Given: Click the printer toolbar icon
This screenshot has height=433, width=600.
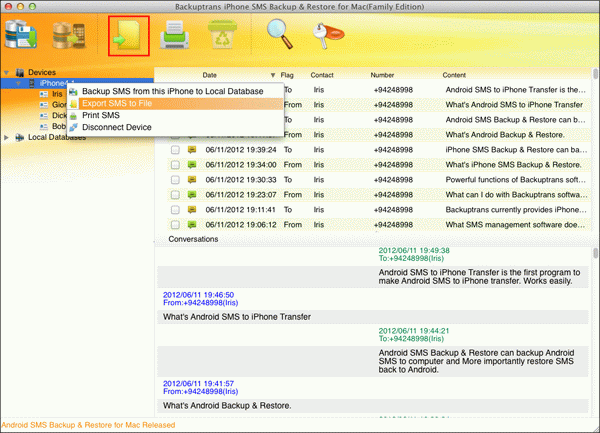Looking at the screenshot, I should [174, 35].
